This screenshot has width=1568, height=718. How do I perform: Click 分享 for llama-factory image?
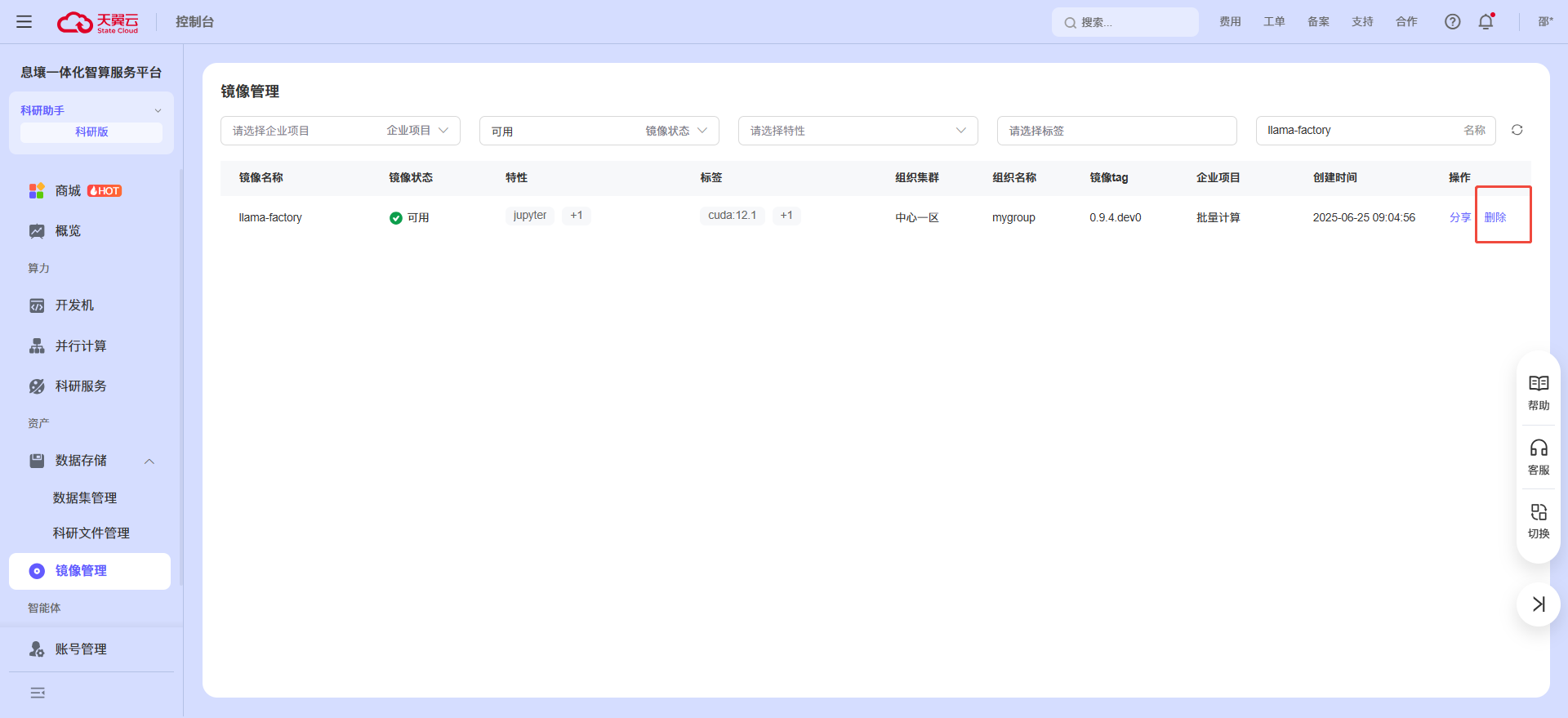coord(1460,217)
